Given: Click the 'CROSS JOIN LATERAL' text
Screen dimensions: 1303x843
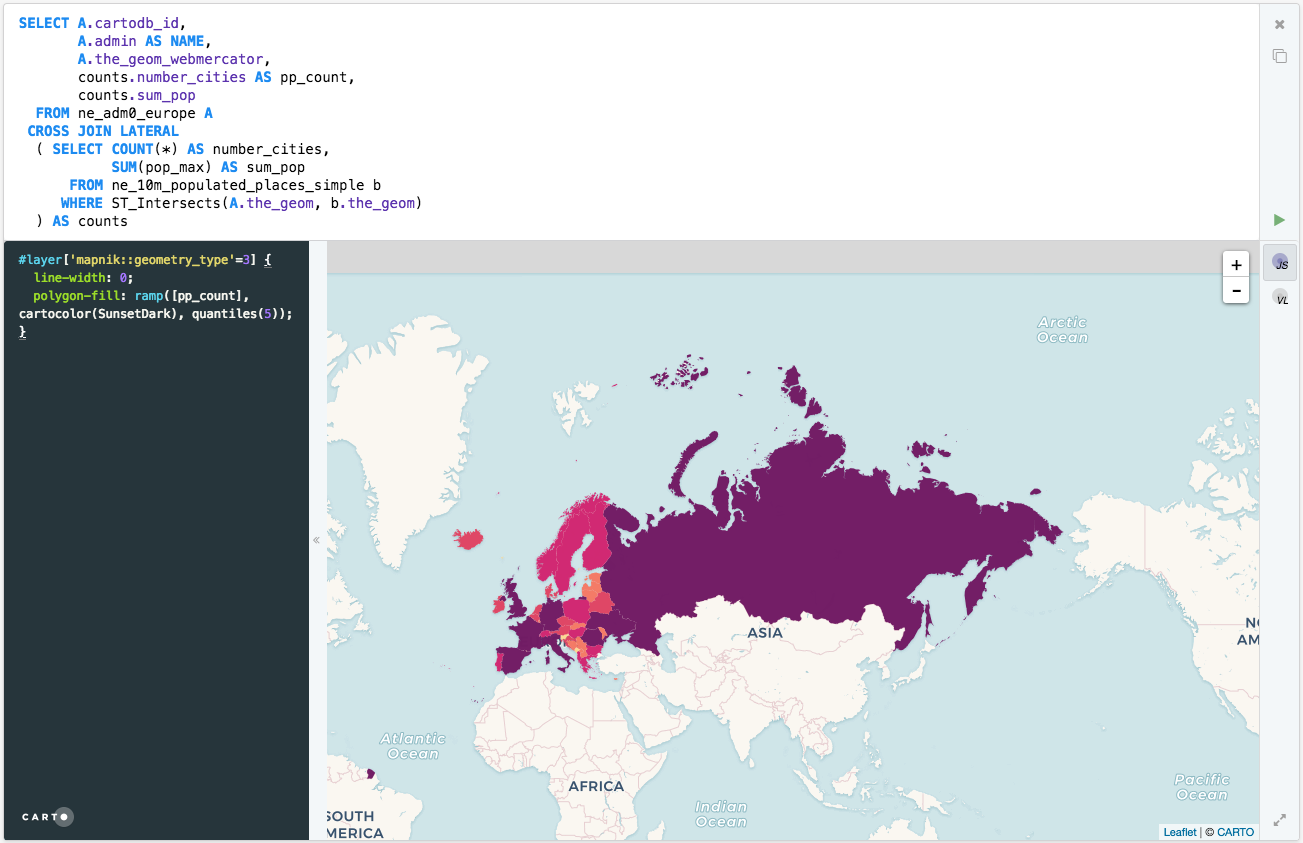Looking at the screenshot, I should (x=103, y=131).
